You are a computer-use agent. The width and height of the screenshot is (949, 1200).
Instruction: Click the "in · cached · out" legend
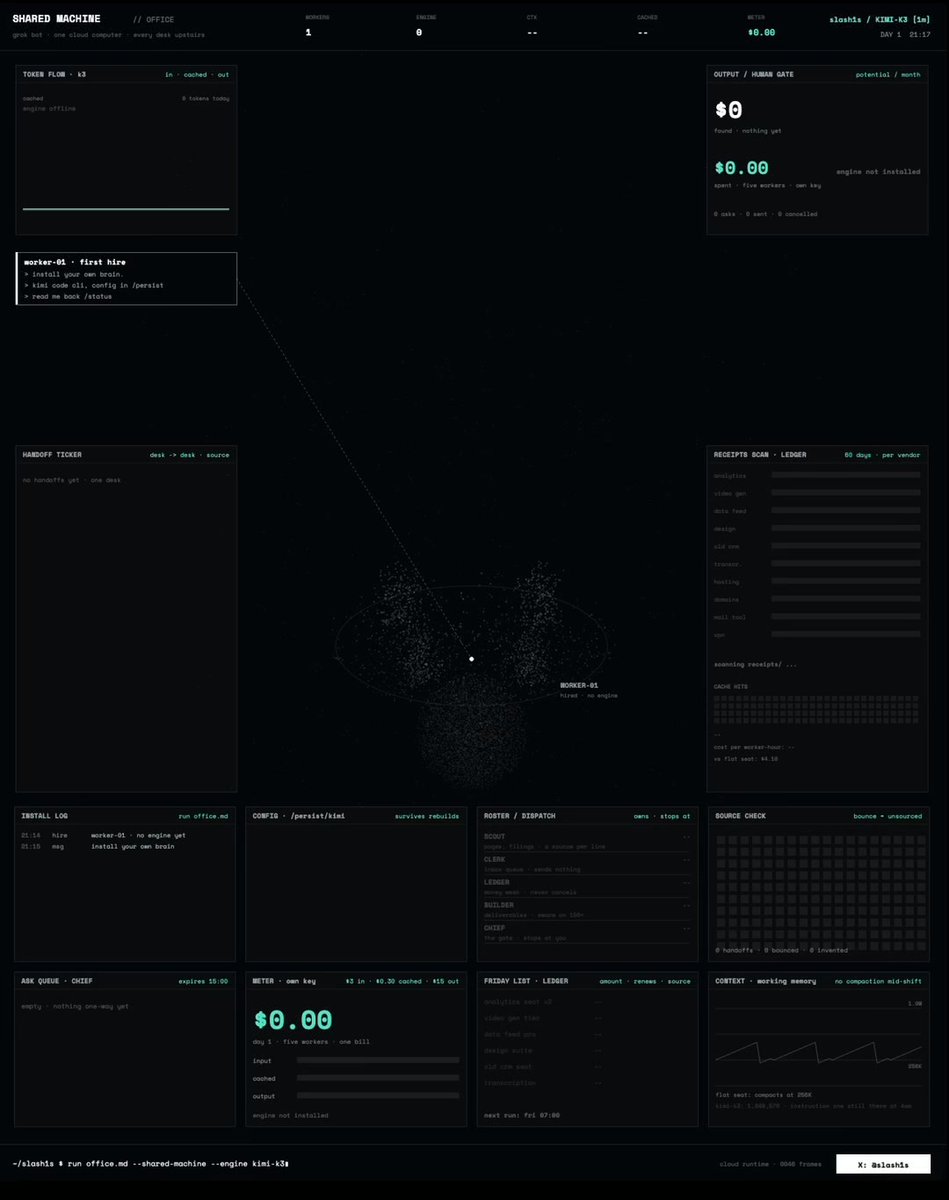(x=197, y=74)
